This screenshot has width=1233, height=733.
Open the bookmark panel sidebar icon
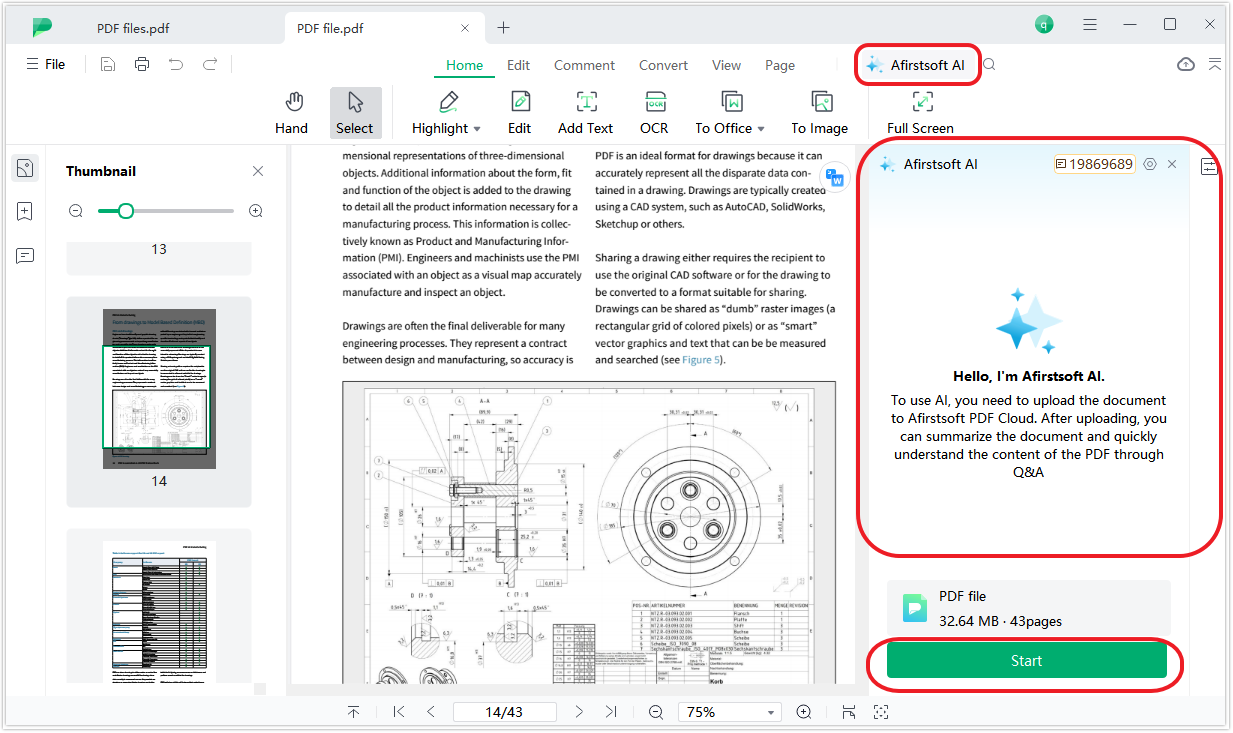(x=25, y=212)
